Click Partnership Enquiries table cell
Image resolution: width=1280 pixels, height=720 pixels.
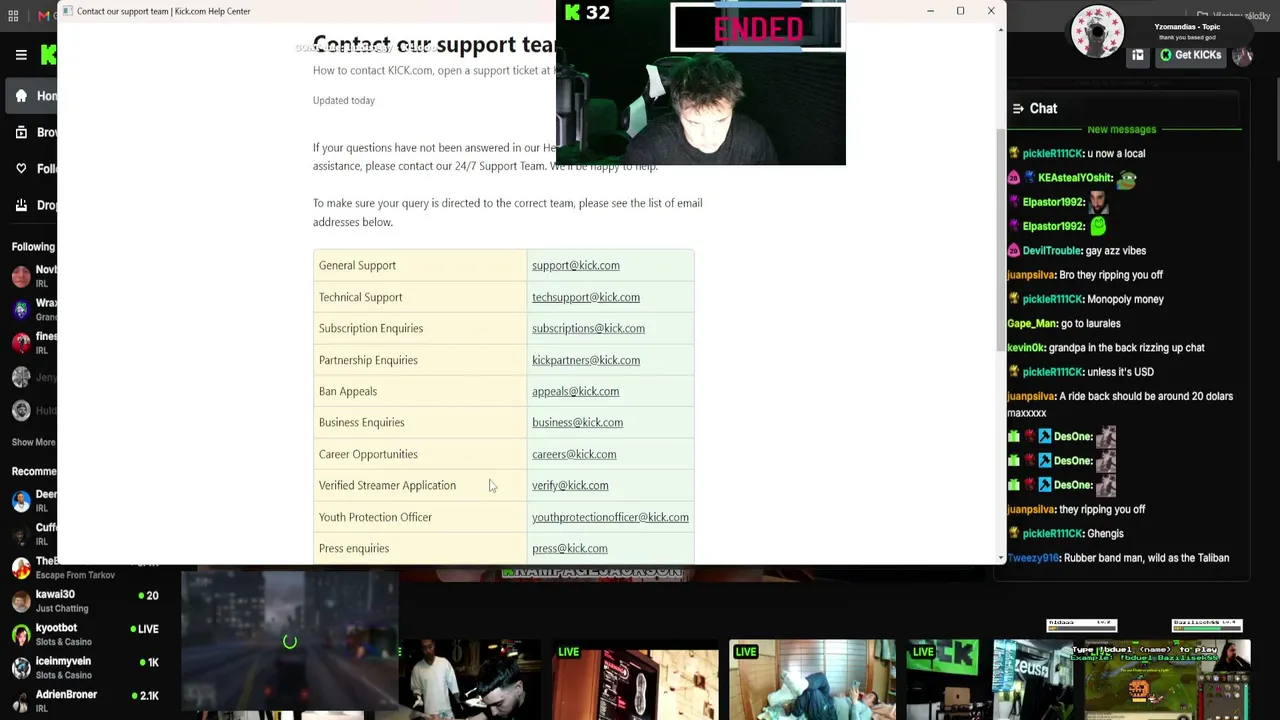420,360
